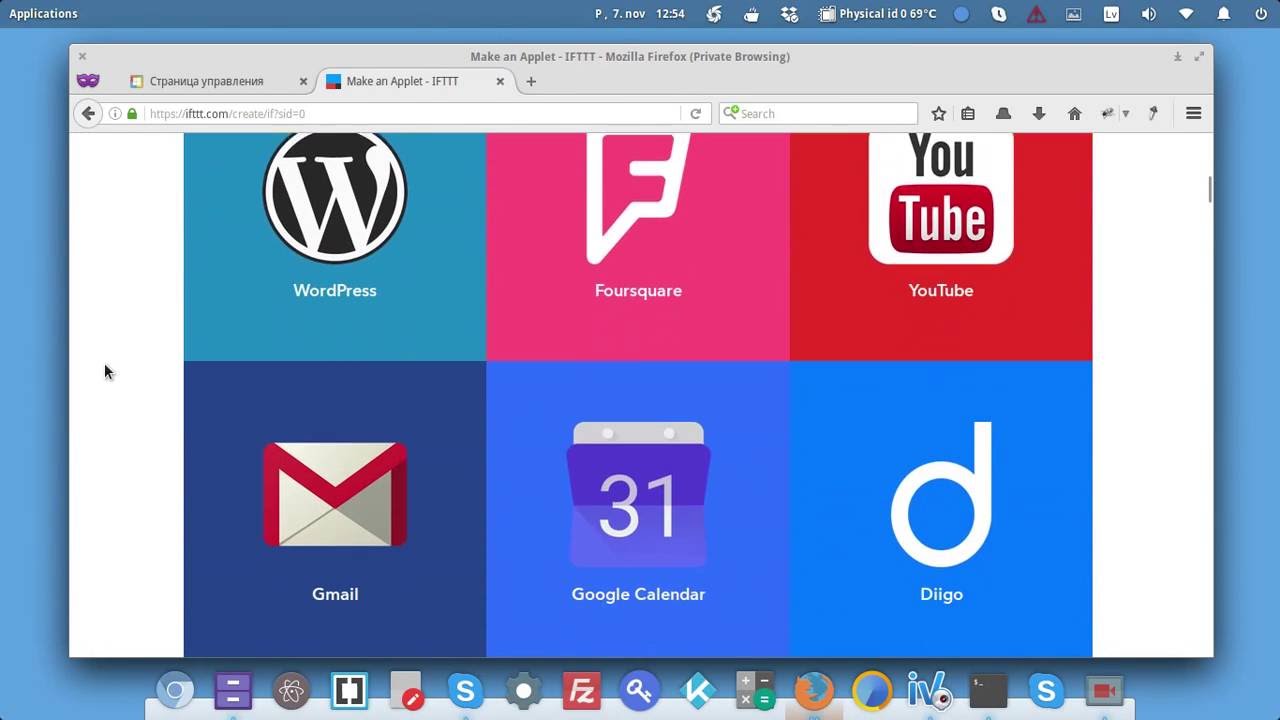Click the Firefox Search box
1280x720 pixels.
tap(818, 114)
